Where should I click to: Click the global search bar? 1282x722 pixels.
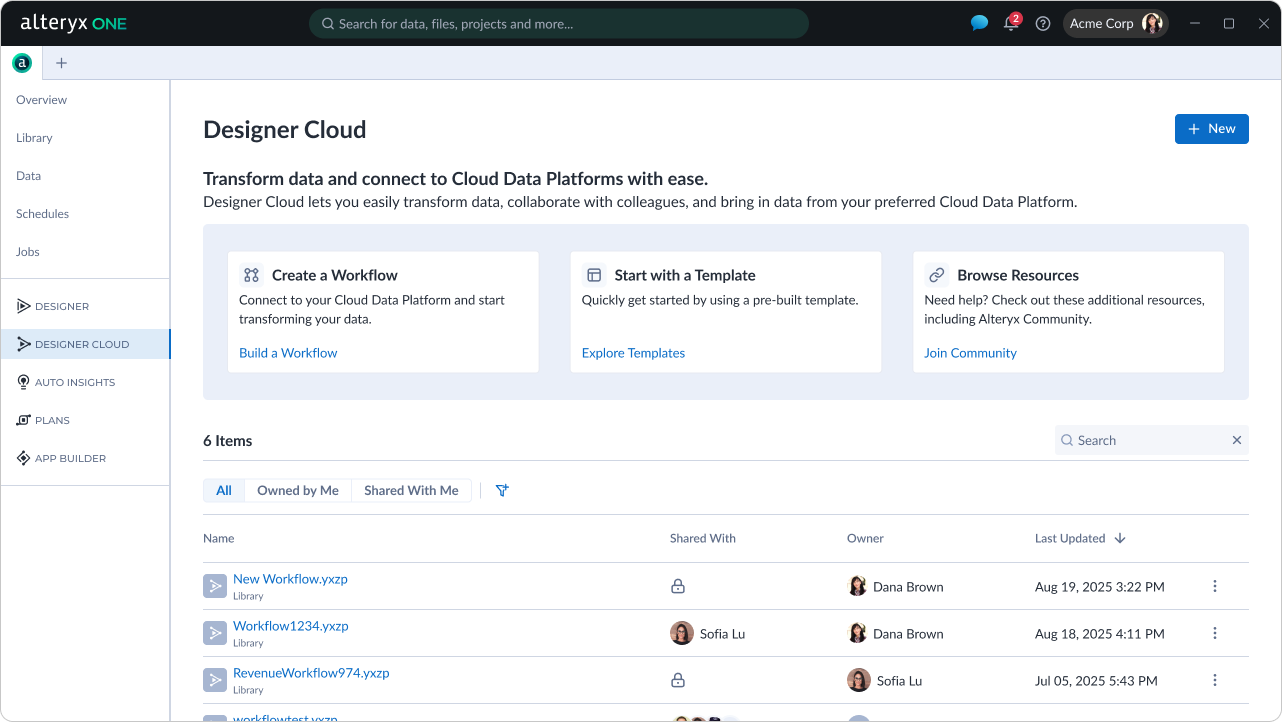tap(558, 24)
